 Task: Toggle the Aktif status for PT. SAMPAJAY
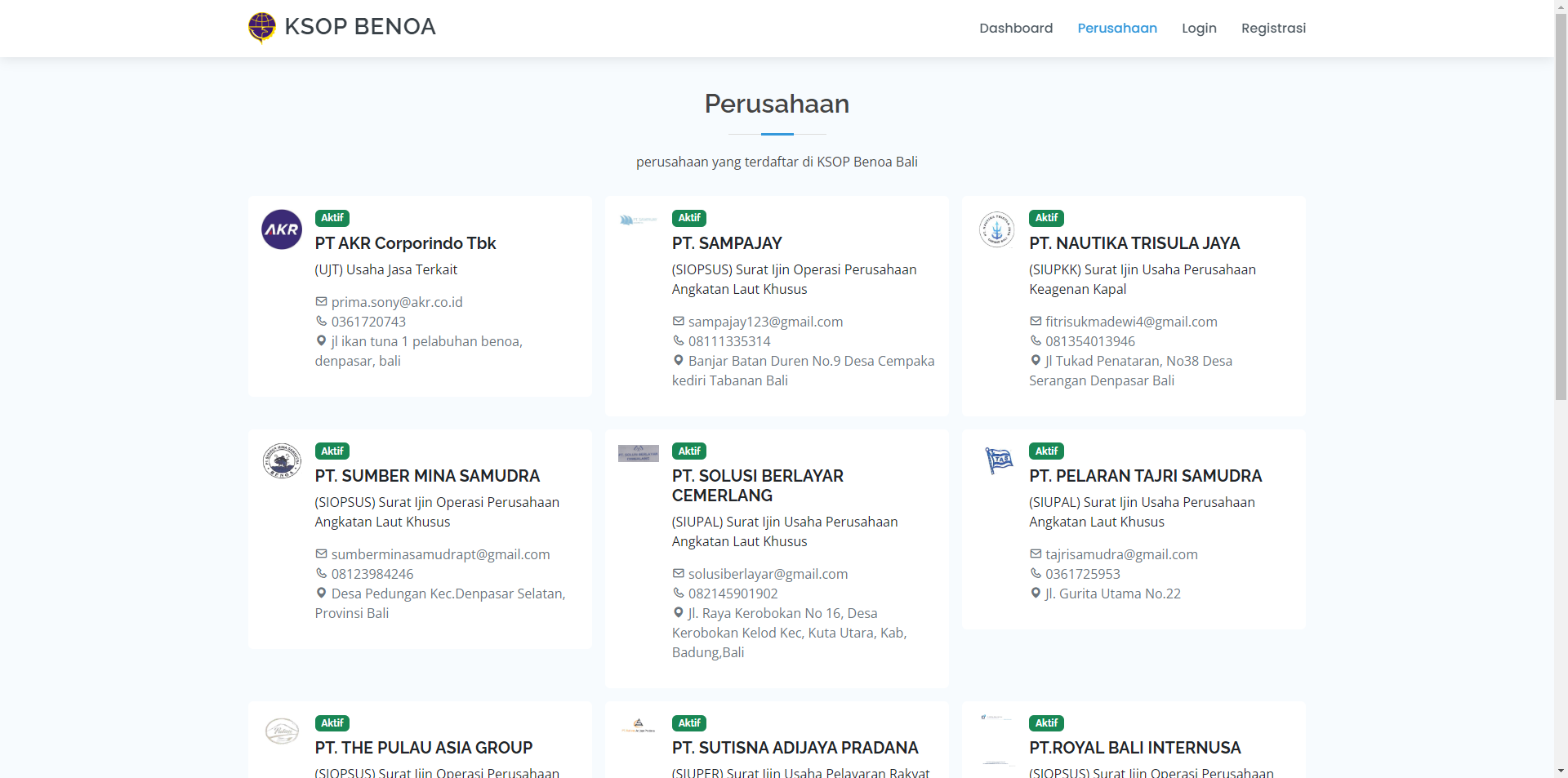(689, 218)
